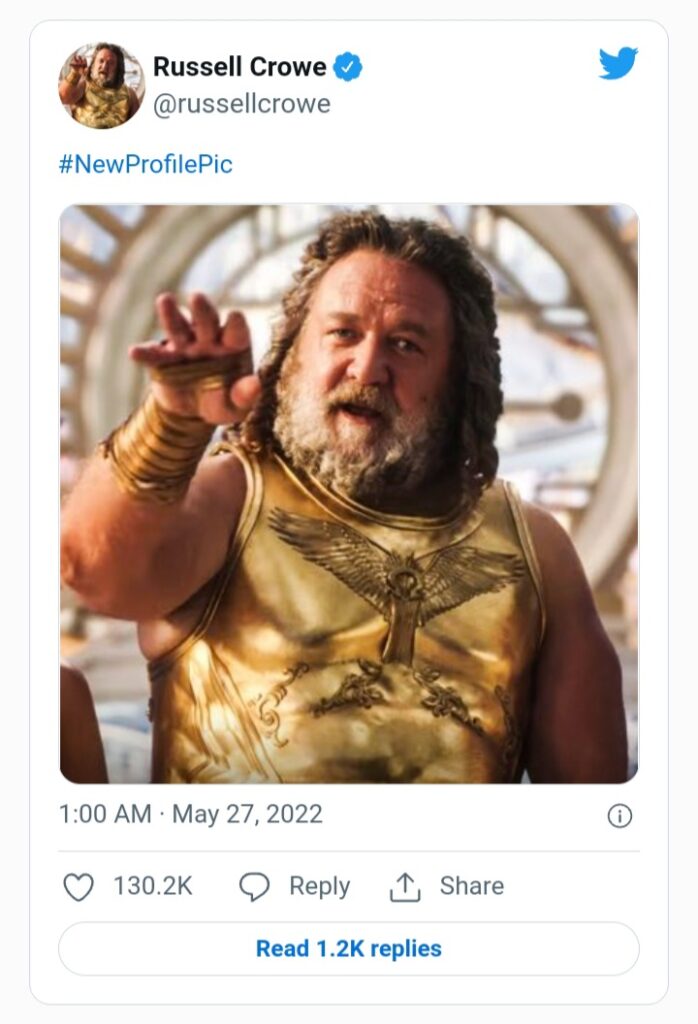Open the tweet info circle icon

620,816
